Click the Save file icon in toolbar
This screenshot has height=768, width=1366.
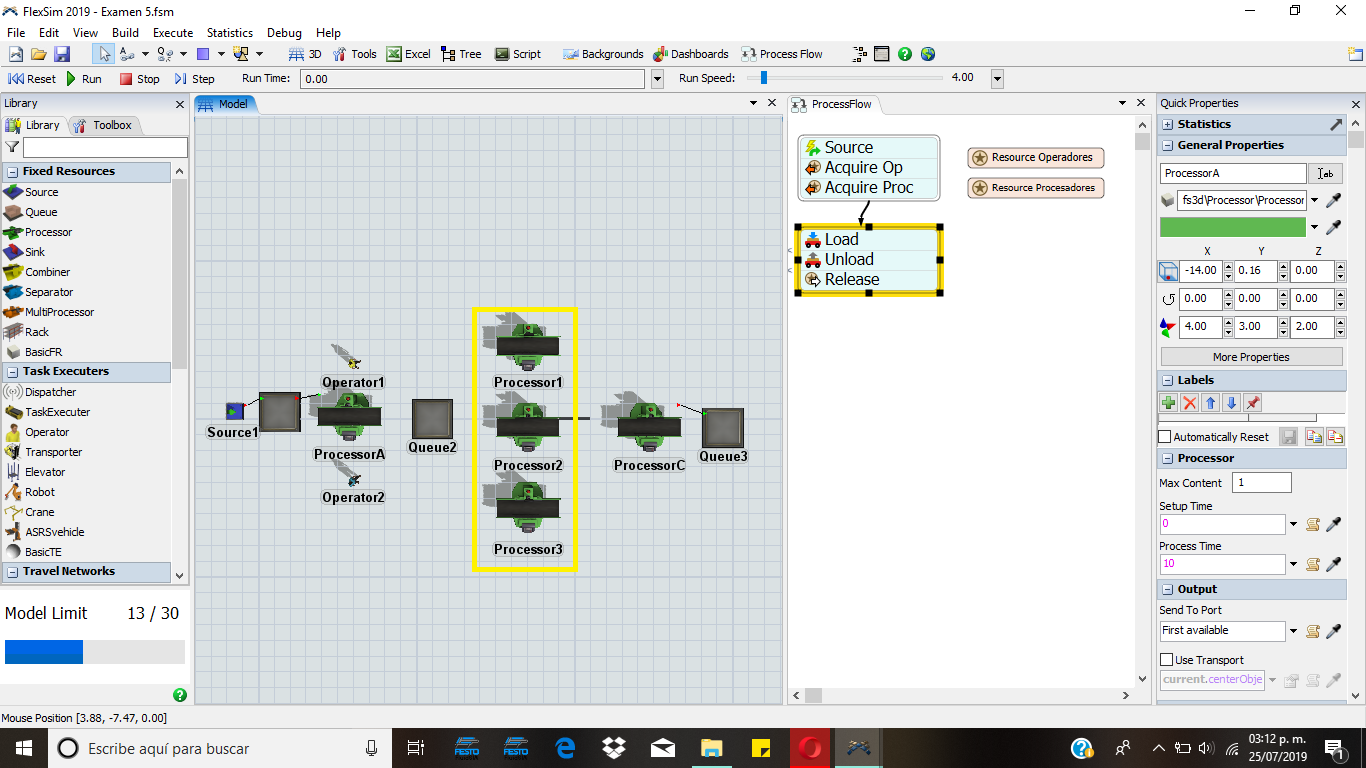(62, 54)
